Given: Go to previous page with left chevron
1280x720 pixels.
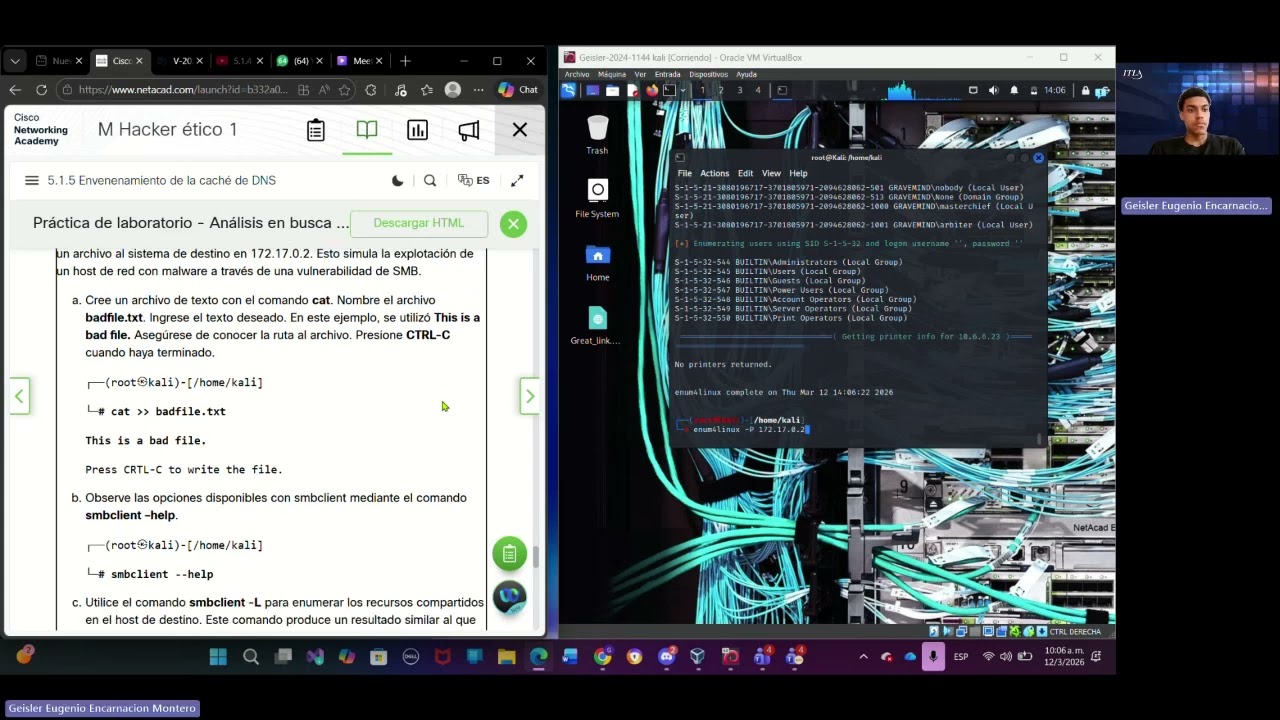Looking at the screenshot, I should 19,396.
